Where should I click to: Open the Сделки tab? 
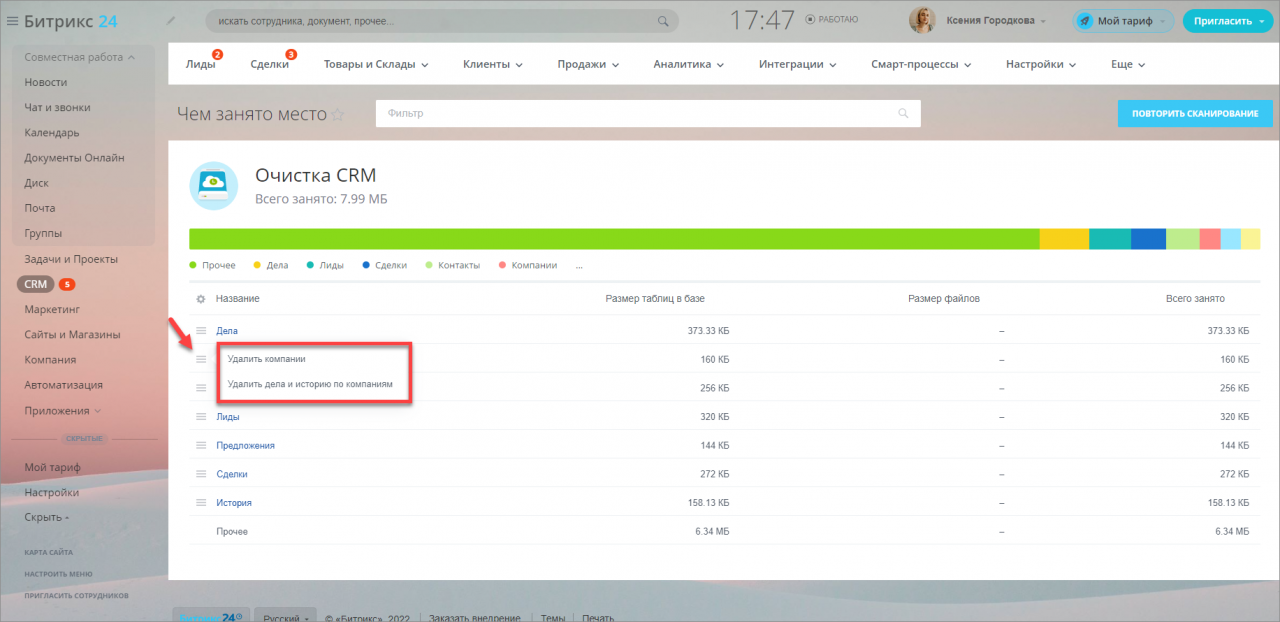tap(269, 64)
